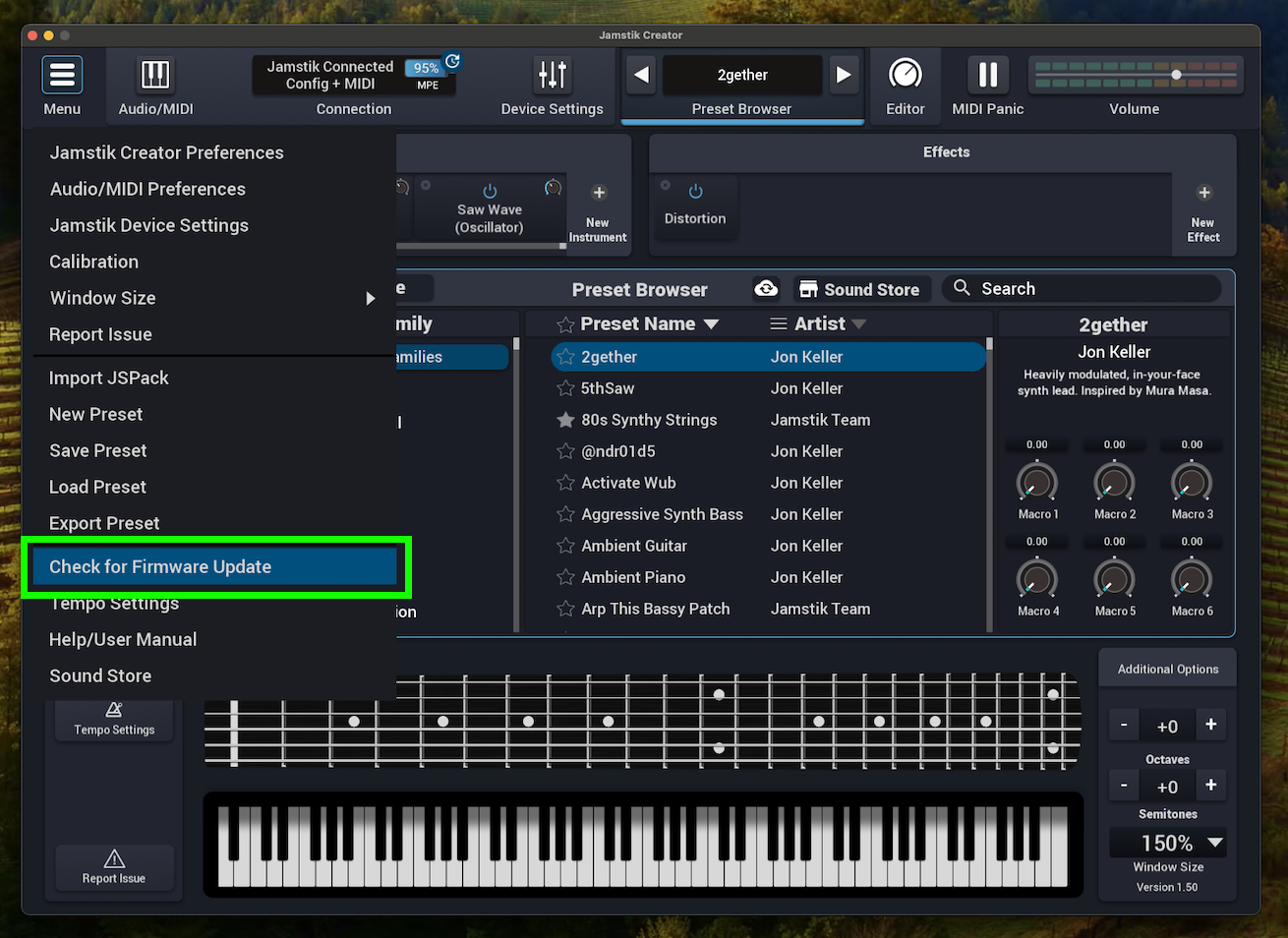Favorite Activate Wub preset star
Viewport: 1288px width, 938px height.
point(565,483)
